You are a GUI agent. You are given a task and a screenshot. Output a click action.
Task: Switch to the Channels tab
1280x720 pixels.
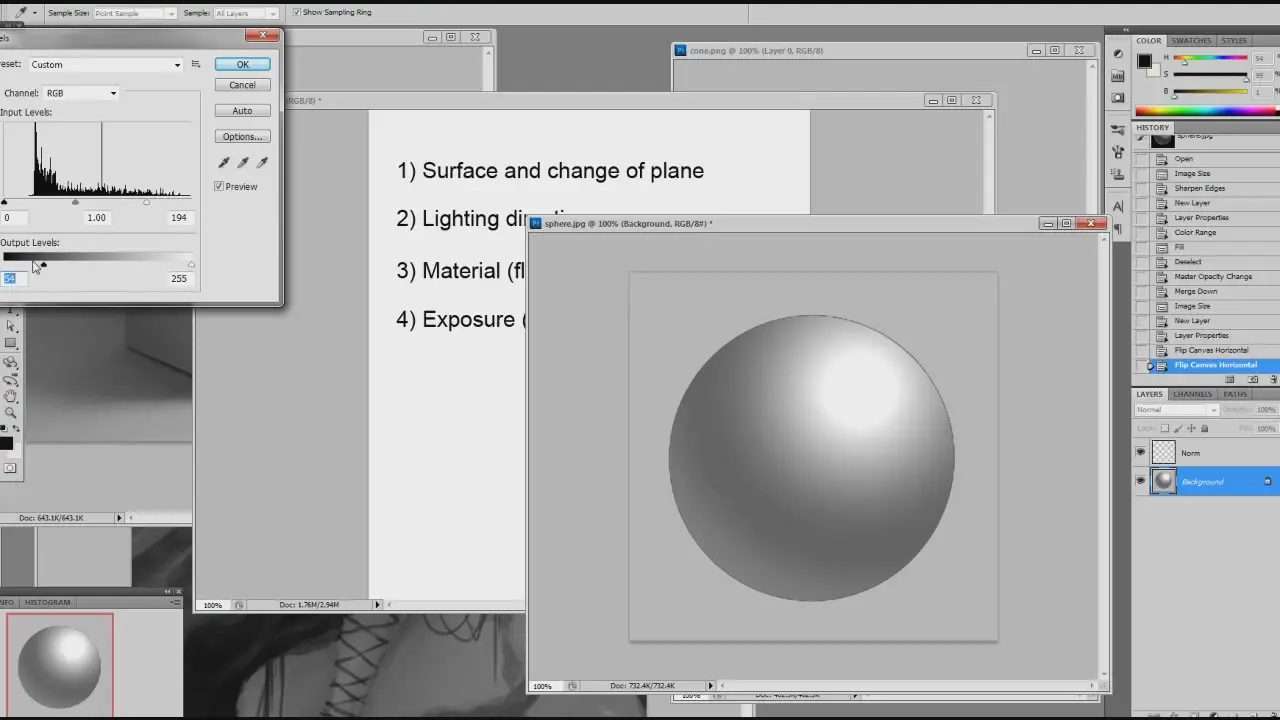[x=1192, y=394]
